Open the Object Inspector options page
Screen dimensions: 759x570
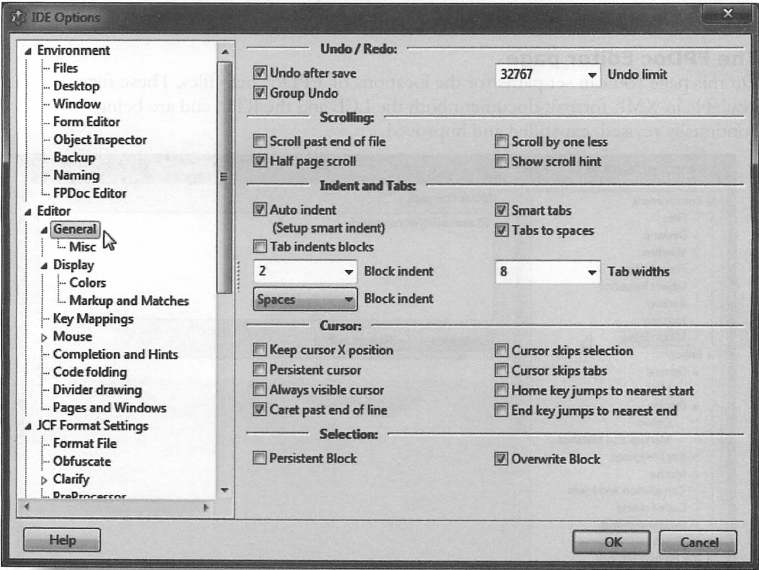(100, 140)
